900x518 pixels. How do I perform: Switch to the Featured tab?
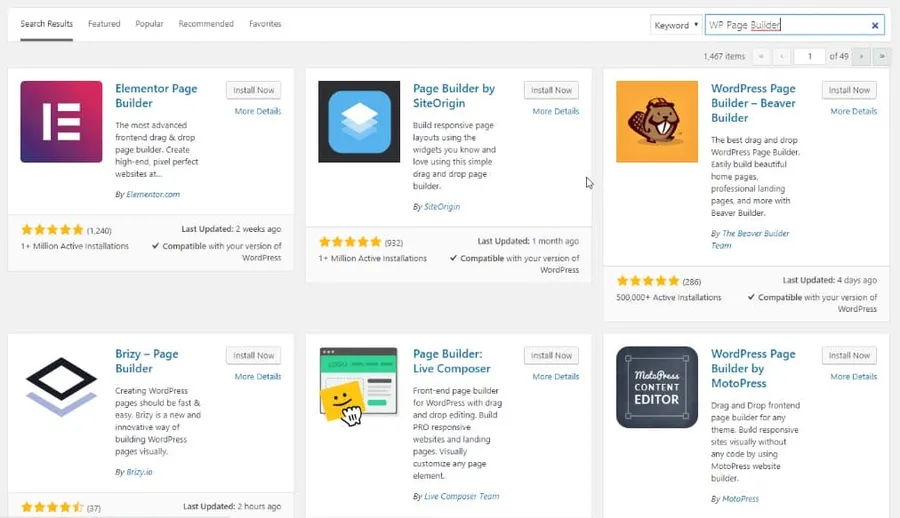[x=104, y=24]
